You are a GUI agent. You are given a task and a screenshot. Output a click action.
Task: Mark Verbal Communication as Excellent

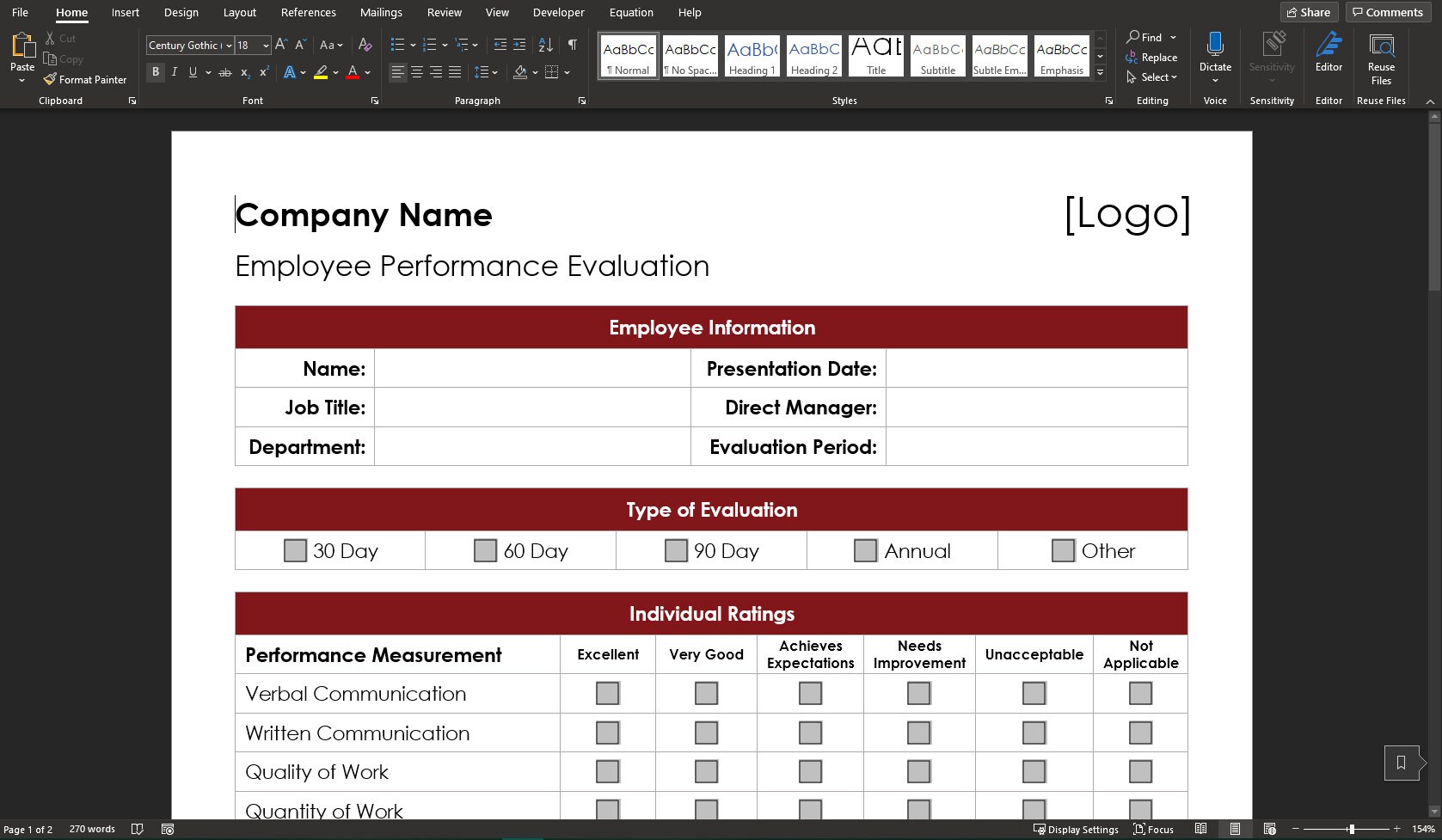608,692
